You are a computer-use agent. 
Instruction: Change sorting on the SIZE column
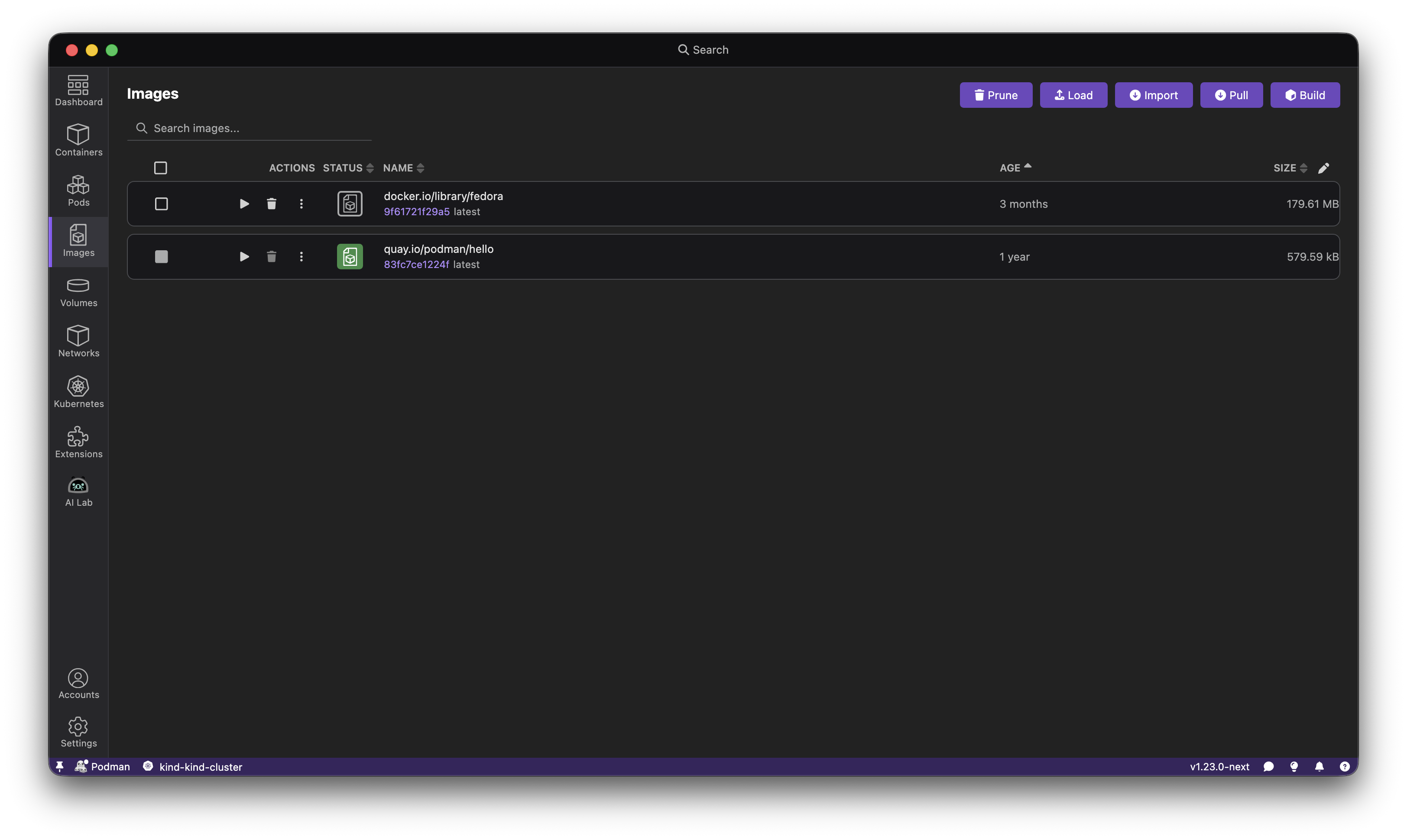[1289, 168]
